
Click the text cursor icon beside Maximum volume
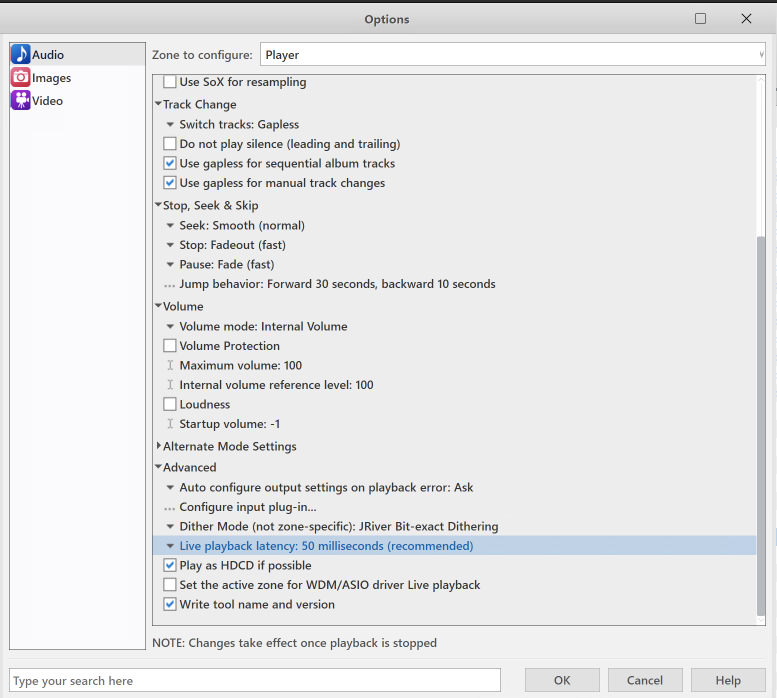170,366
